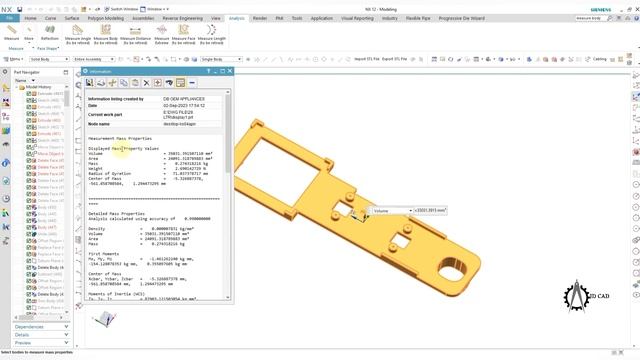Click the save disk icon in title bar
640x360 pixels.
[x=19, y=9]
